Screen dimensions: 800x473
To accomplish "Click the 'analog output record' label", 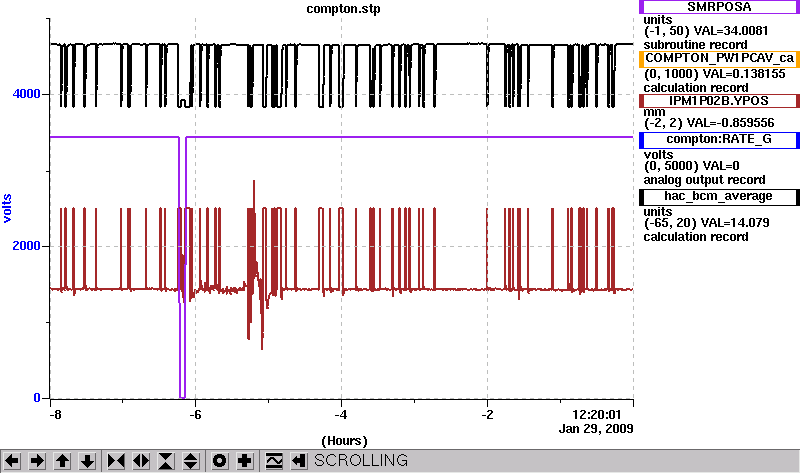I will point(704,180).
